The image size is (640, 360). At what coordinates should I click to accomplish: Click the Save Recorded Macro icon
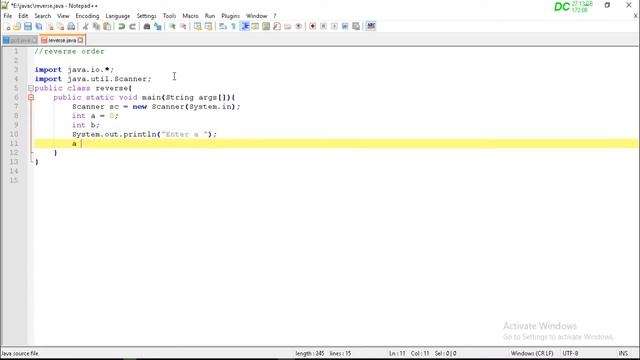356,27
